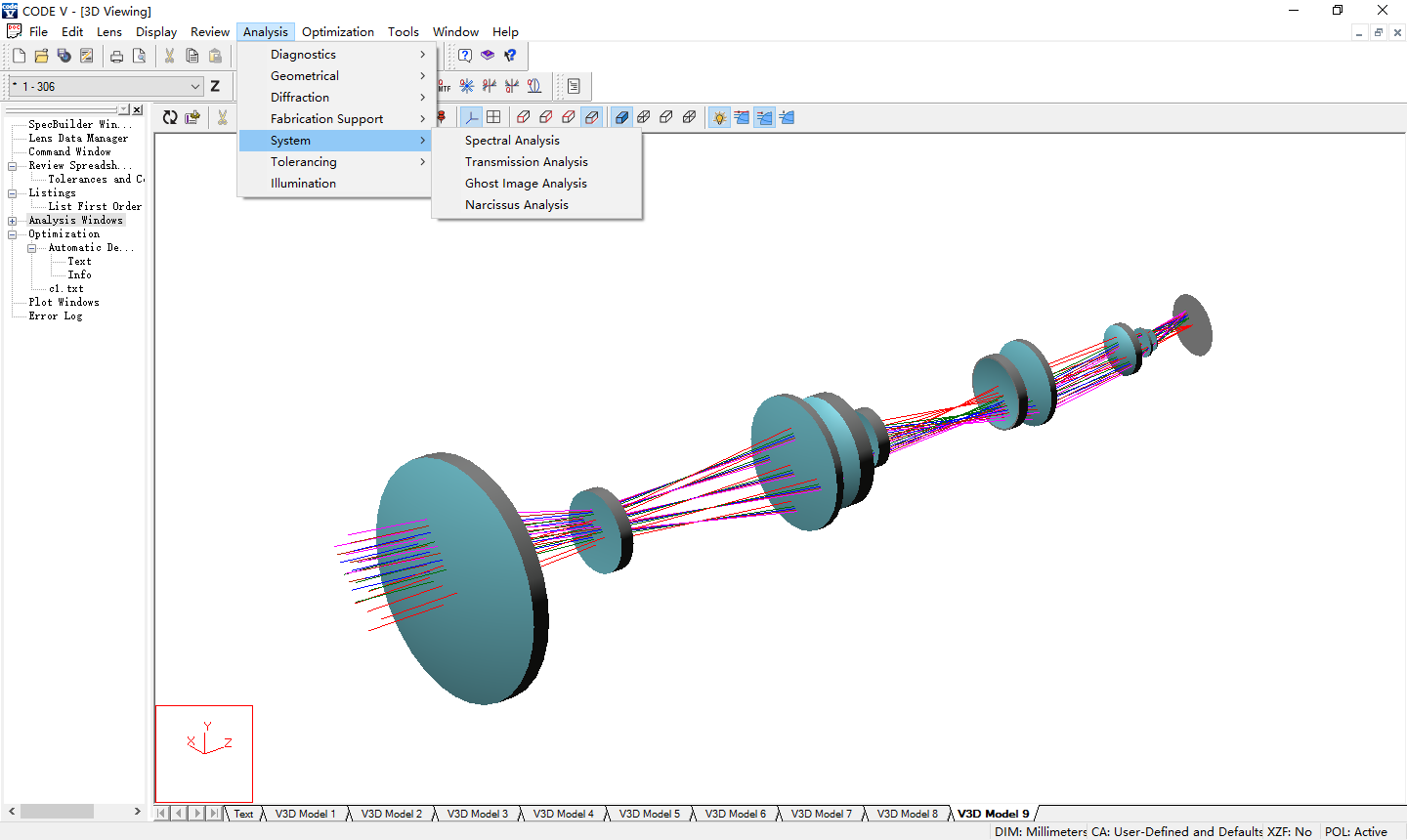Open the document listing toolbar icon
This screenshot has width=1407, height=840.
[574, 86]
